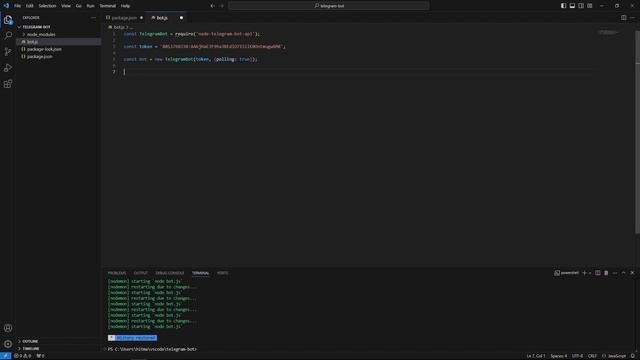Open the Explorer view in activity bar
The image size is (640, 360).
coord(8,20)
